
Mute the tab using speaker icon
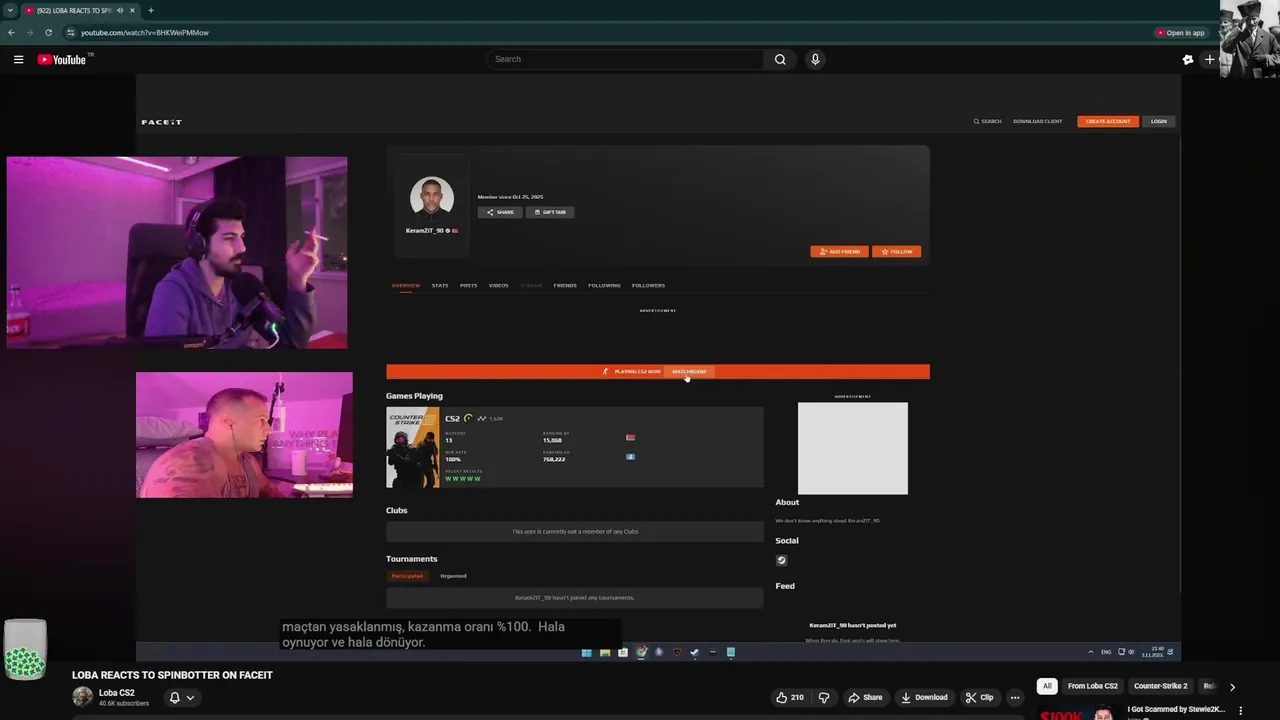[x=120, y=10]
